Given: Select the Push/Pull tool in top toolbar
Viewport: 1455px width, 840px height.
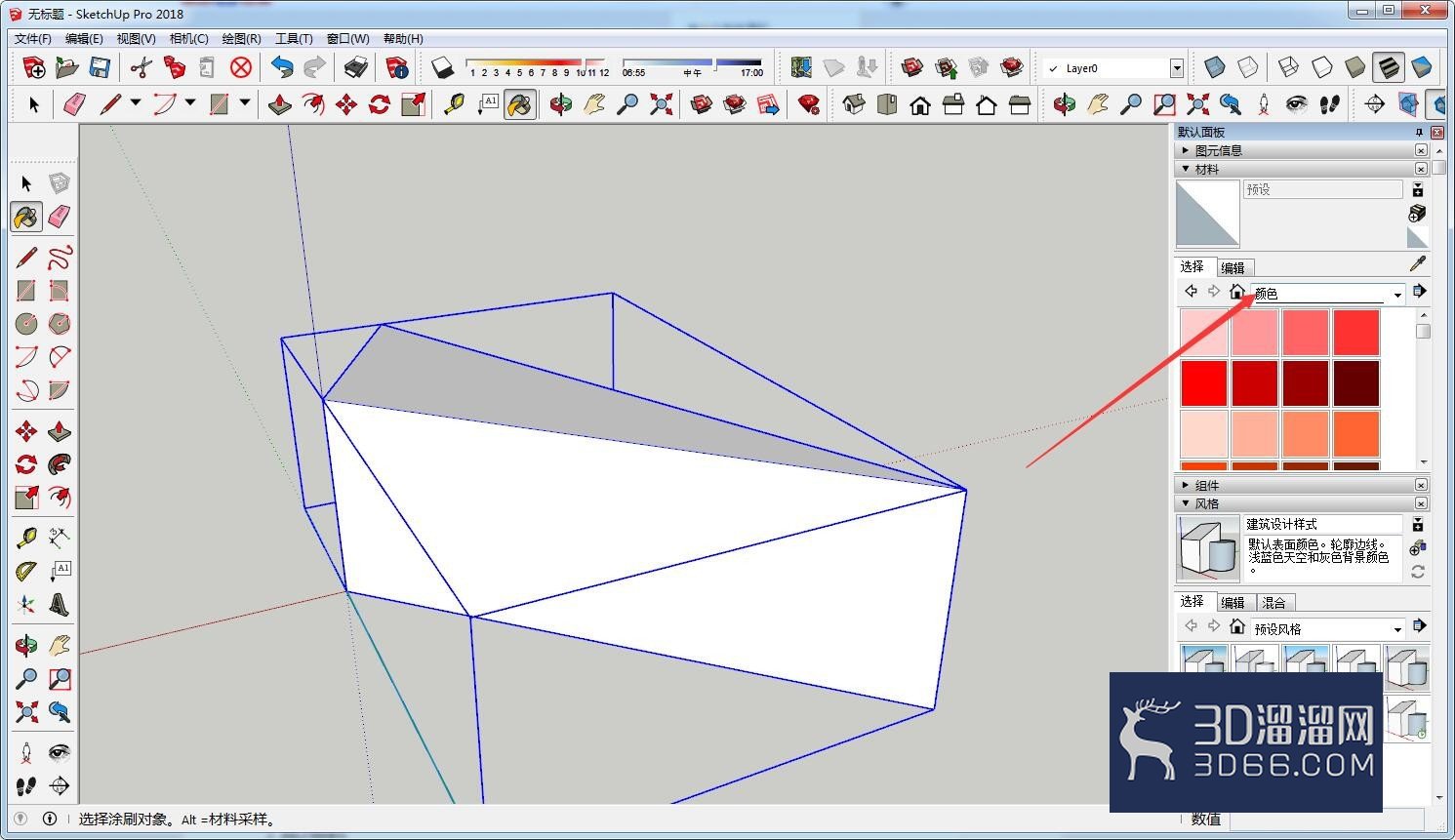Looking at the screenshot, I should pos(280,104).
